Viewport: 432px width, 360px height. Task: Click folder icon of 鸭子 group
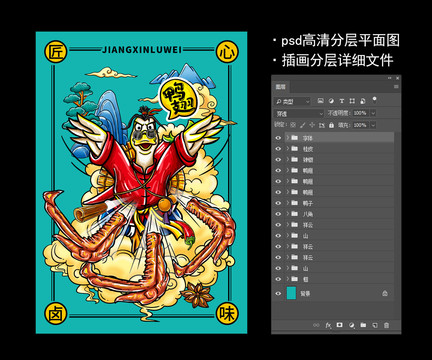[294, 203]
